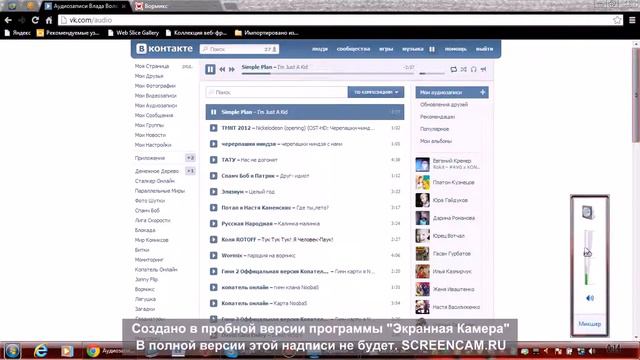Open Юра Гайдуков's audio
Viewport: 640px width, 360px height.
(x=450, y=200)
